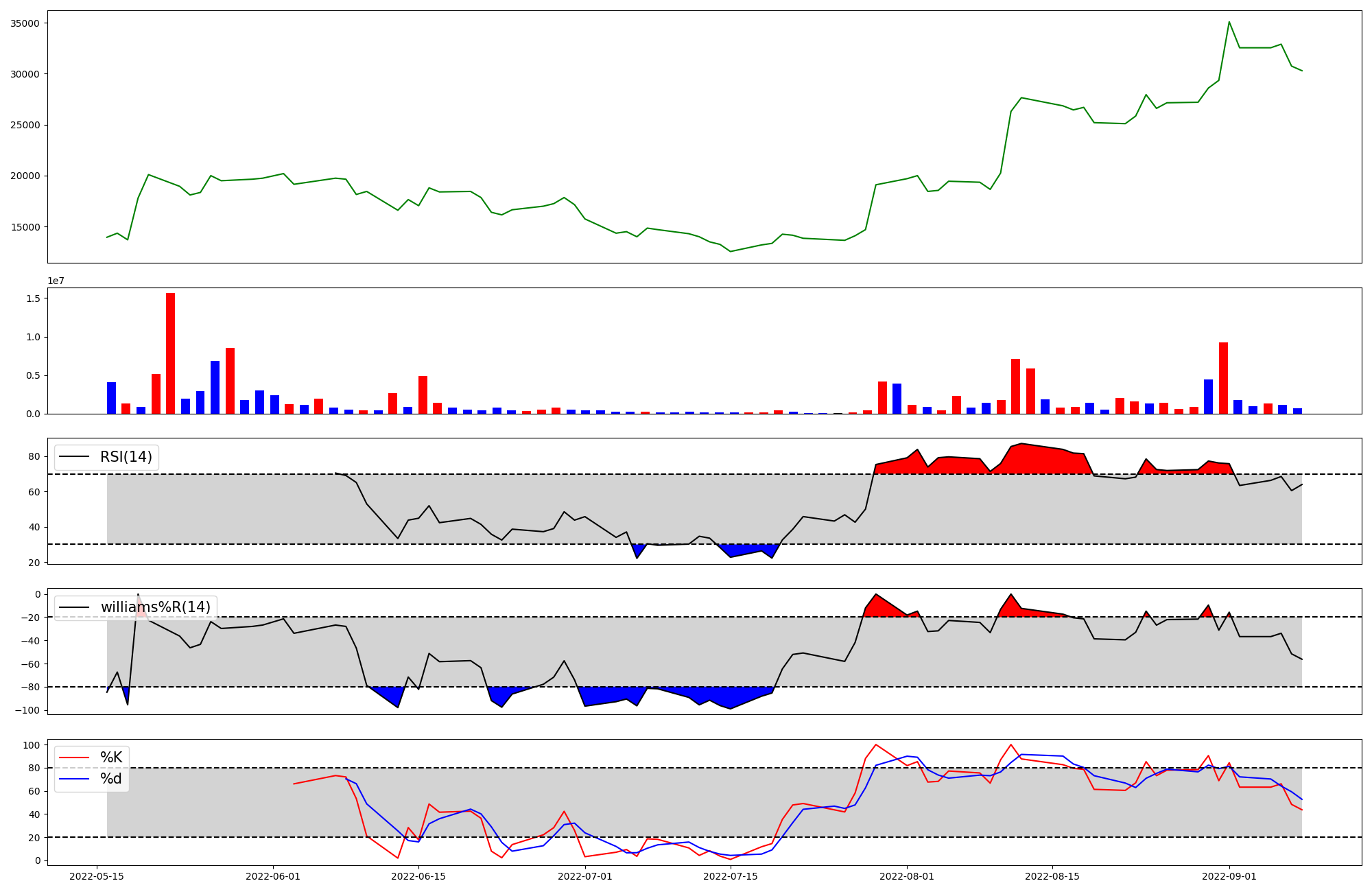Click the %d legend entry
This screenshot has height=892, width=1372.
coord(111,779)
